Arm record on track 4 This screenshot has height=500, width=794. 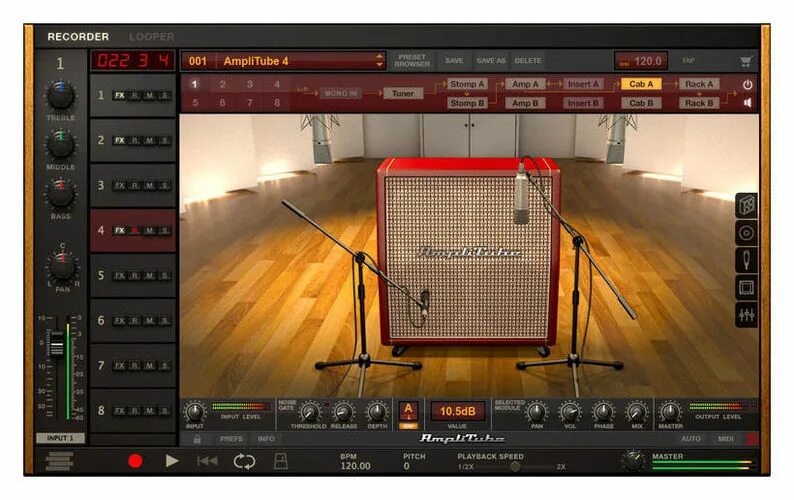point(135,230)
